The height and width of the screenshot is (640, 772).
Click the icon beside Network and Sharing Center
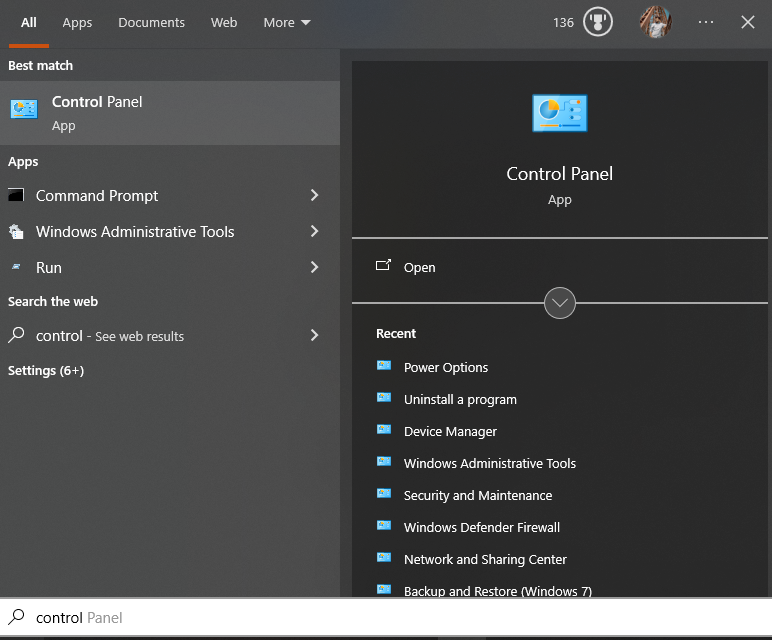pos(384,557)
